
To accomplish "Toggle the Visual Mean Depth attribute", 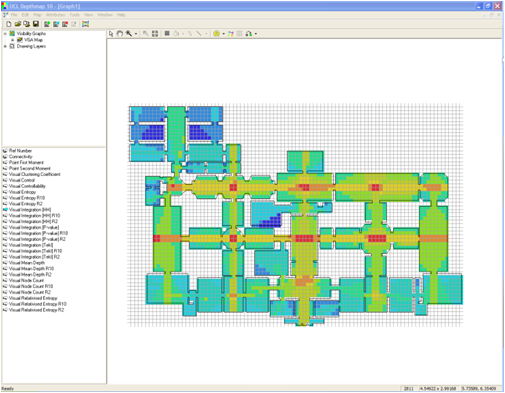I will 27,263.
